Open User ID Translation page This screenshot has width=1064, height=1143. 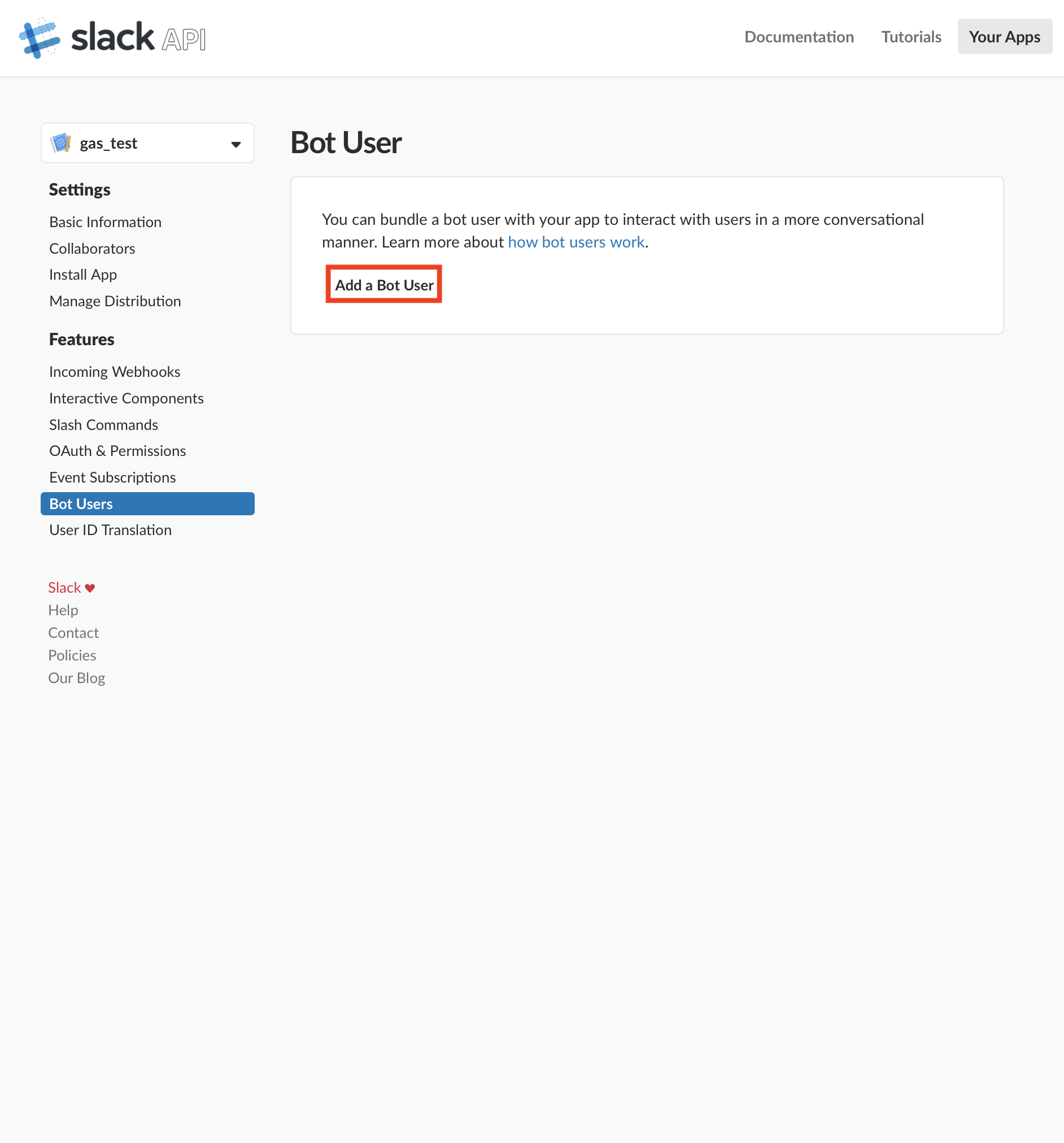pos(110,530)
